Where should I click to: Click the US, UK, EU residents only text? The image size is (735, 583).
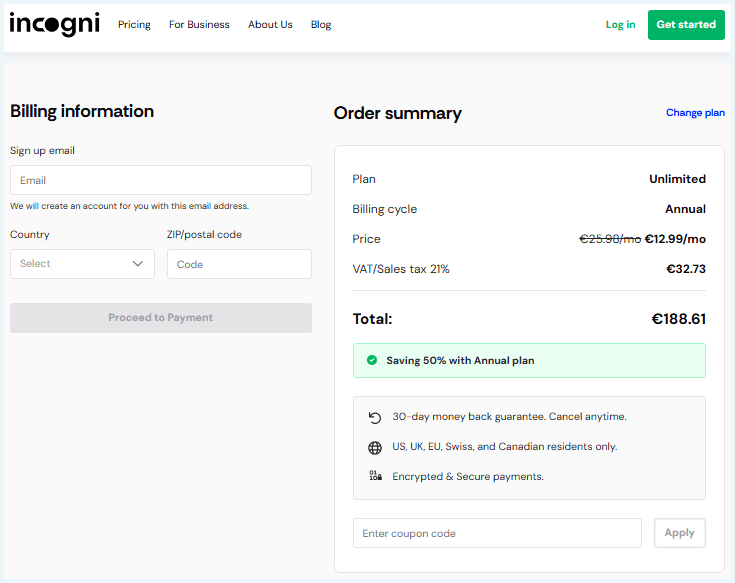(x=504, y=447)
